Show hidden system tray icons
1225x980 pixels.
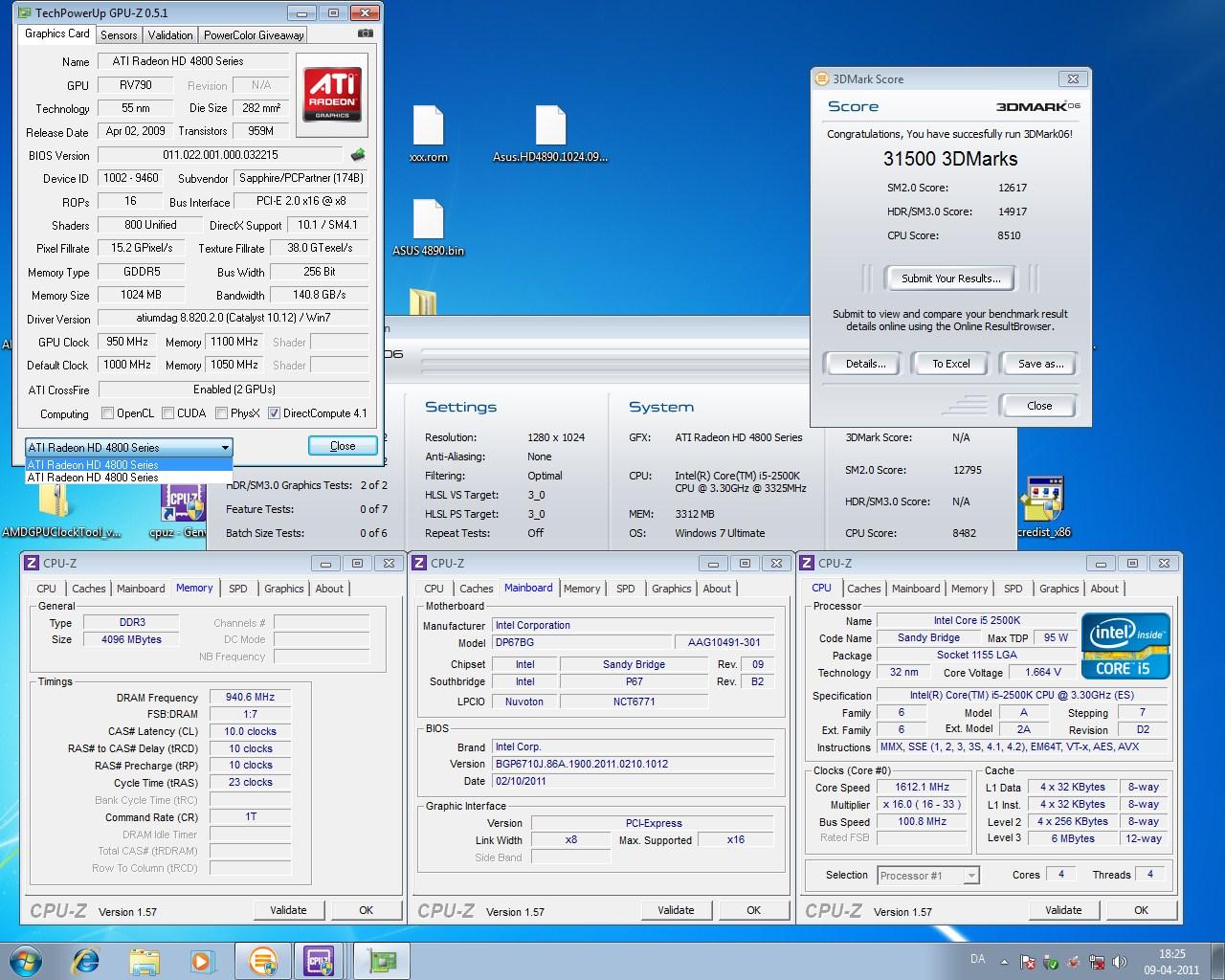1003,961
